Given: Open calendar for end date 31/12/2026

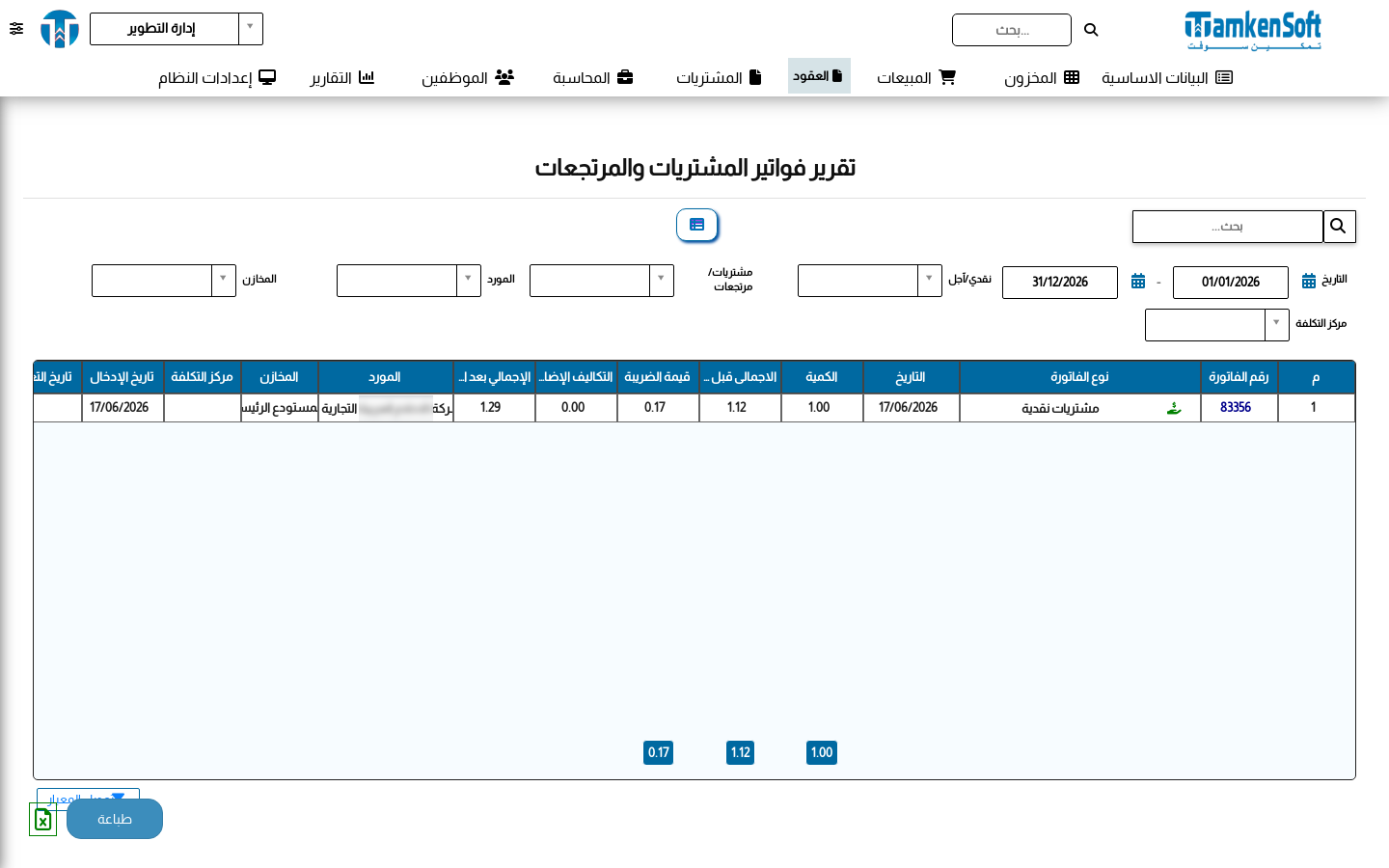Looking at the screenshot, I should (x=1138, y=281).
